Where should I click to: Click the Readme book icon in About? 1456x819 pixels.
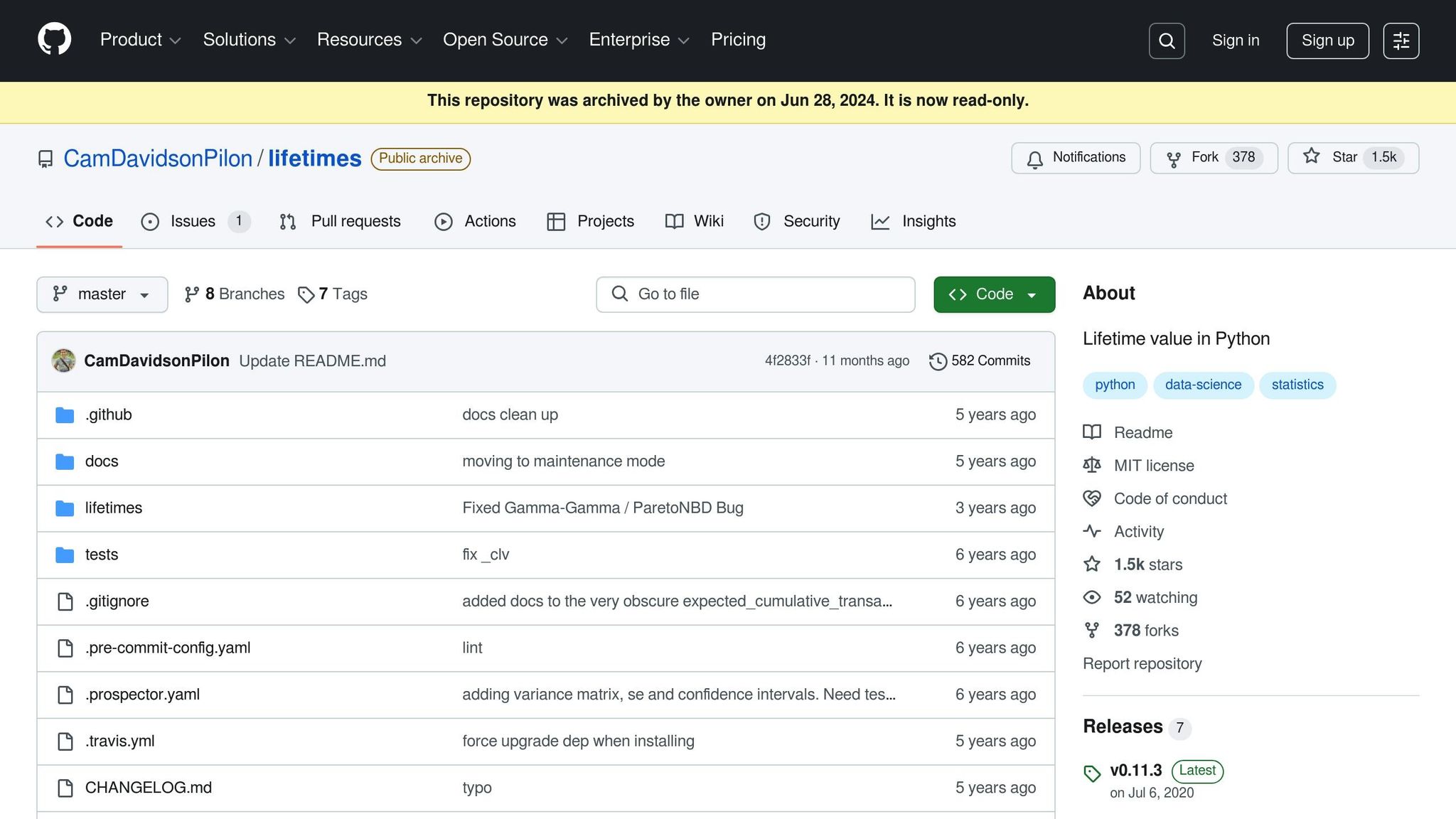[1092, 432]
